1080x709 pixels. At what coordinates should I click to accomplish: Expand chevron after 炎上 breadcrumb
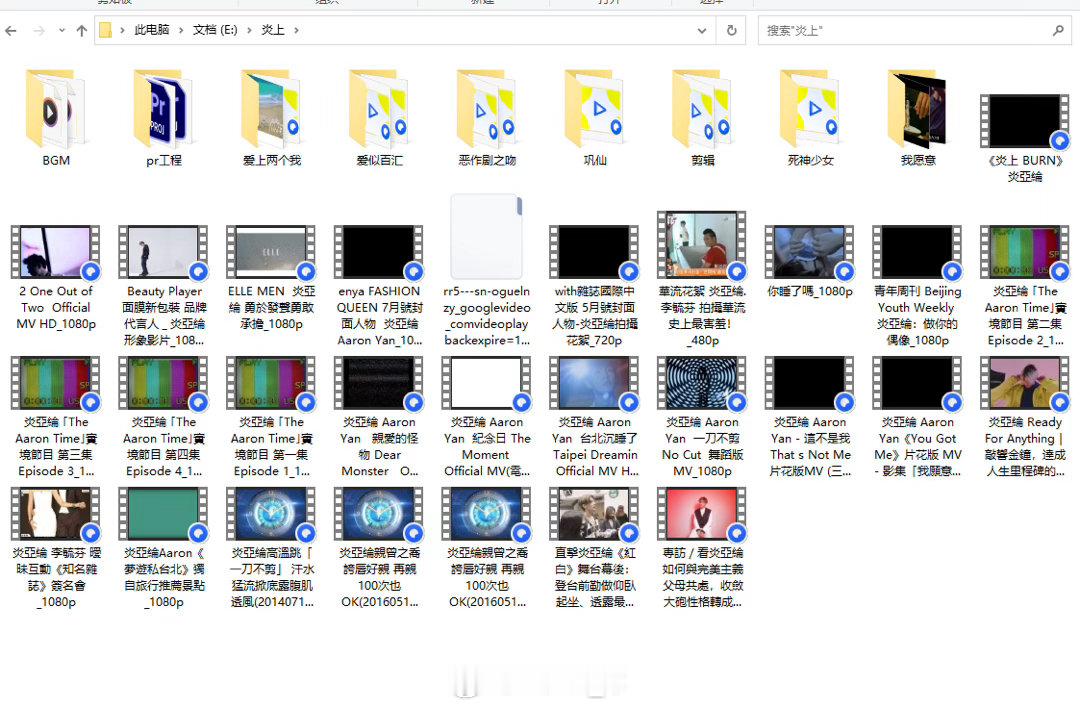(x=296, y=30)
